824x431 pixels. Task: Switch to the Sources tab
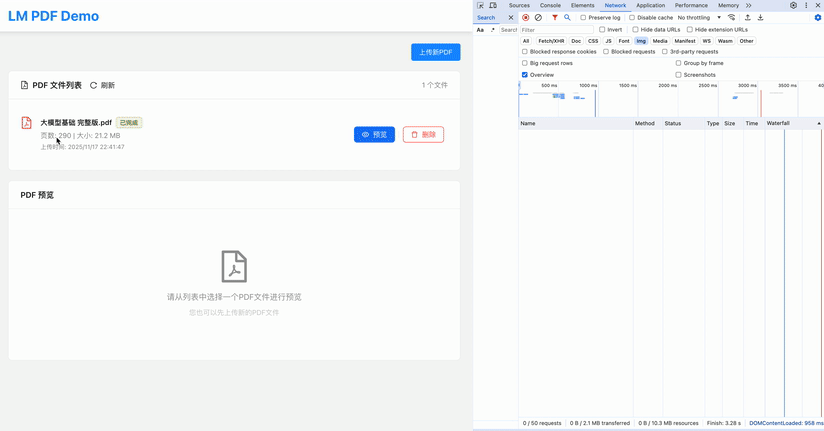(519, 5)
